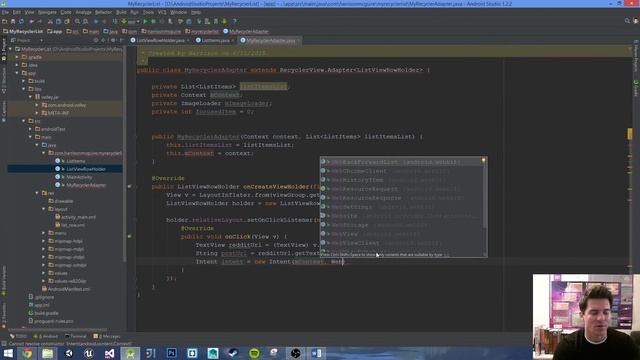Image resolution: width=640 pixels, height=360 pixels.
Task: Expand the gradle folder in project tree
Action: pos(17,57)
